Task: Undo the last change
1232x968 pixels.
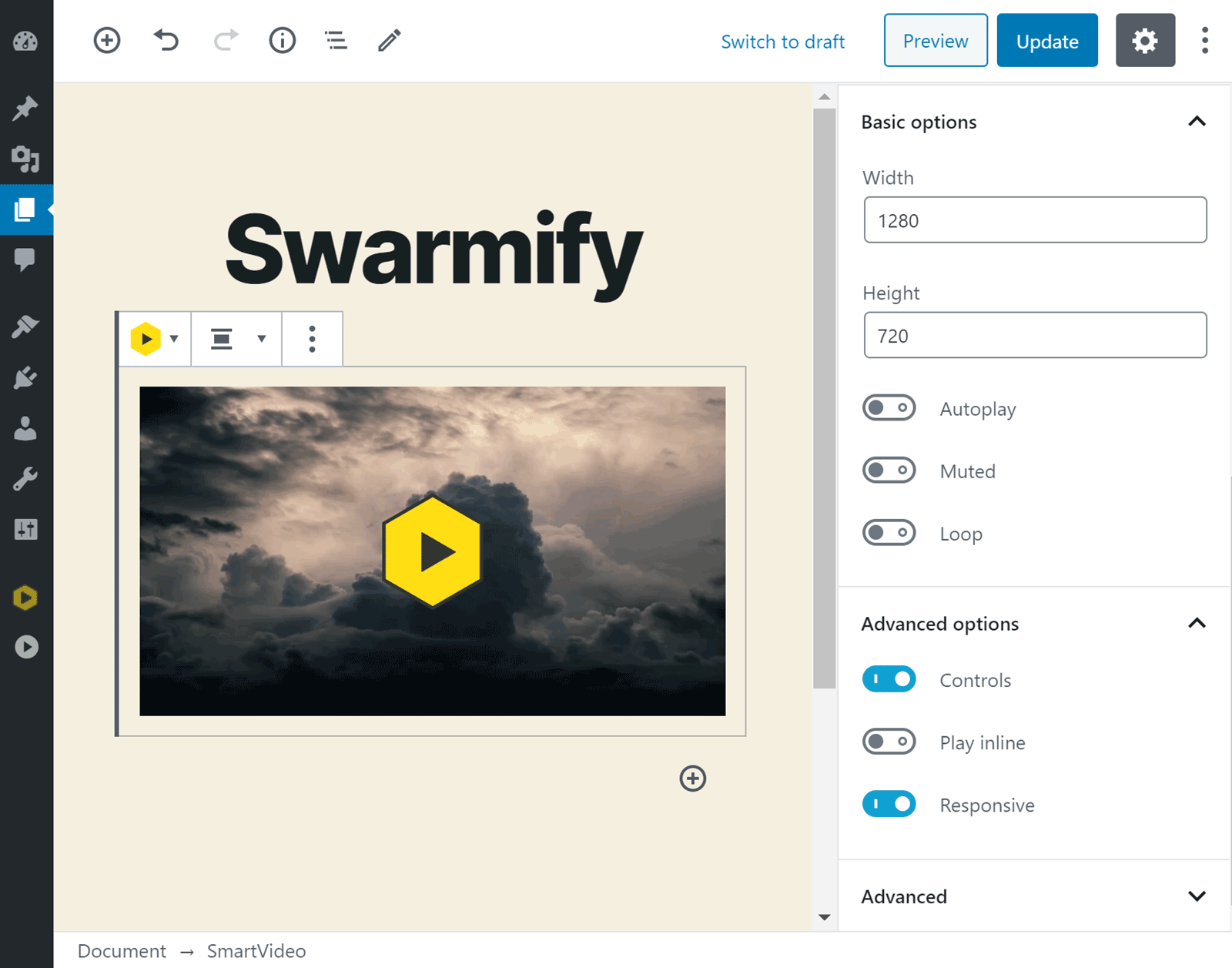Action: point(166,40)
